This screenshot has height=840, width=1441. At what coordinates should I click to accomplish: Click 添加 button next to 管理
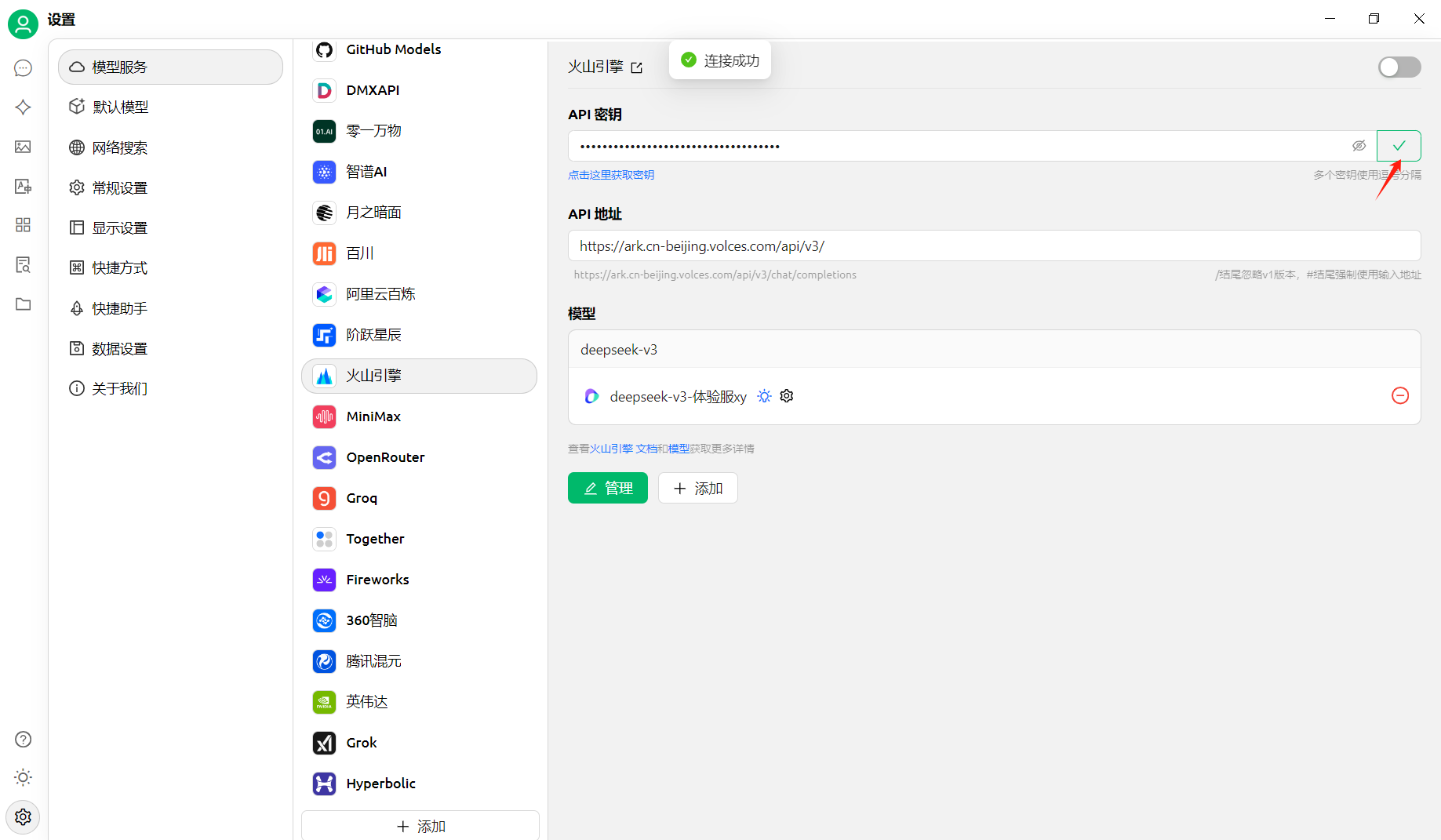(x=697, y=488)
